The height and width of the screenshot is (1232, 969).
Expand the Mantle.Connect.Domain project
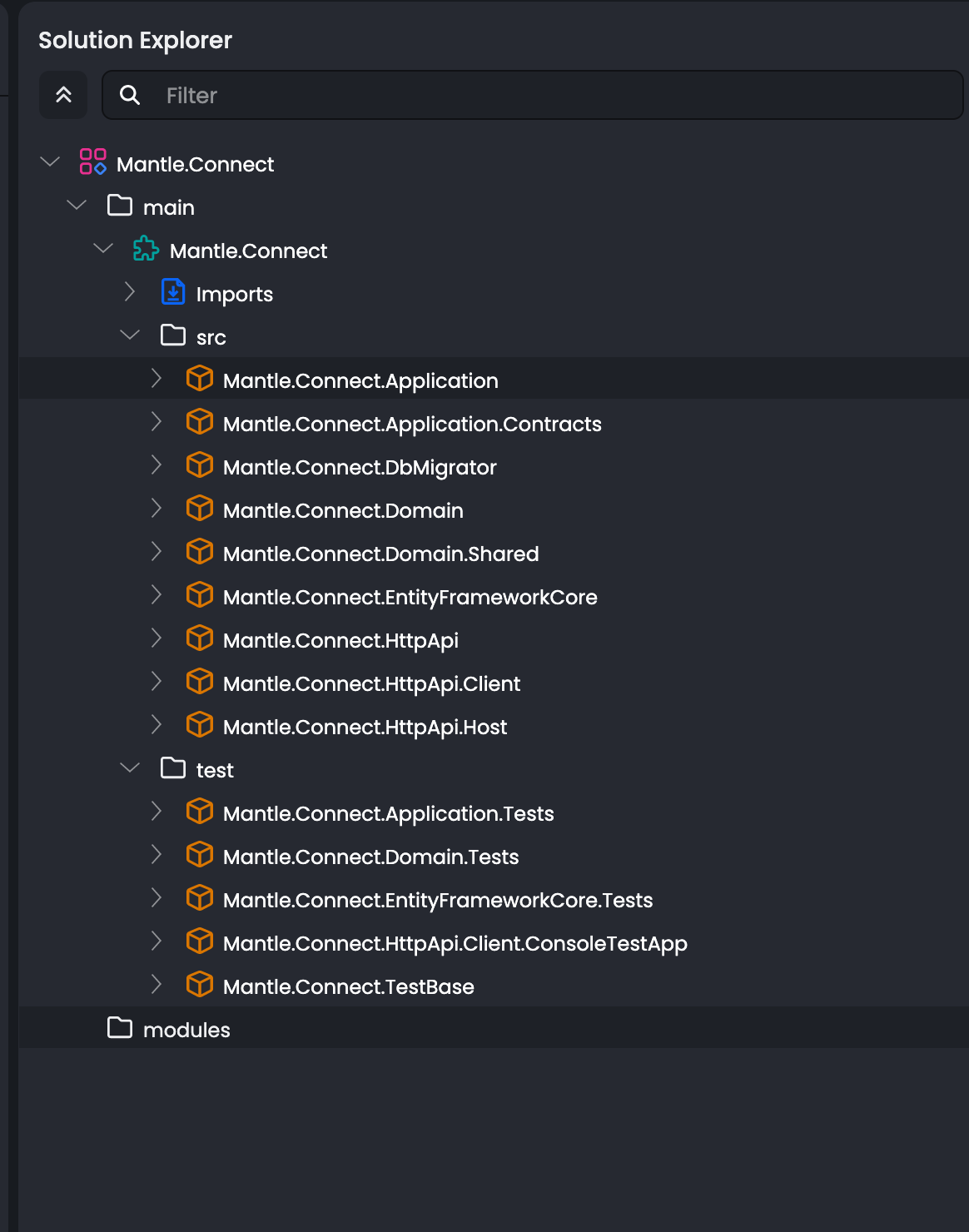coord(157,508)
